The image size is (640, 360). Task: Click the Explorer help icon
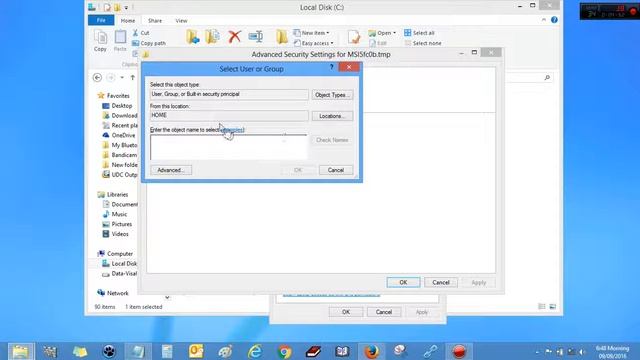pos(554,20)
